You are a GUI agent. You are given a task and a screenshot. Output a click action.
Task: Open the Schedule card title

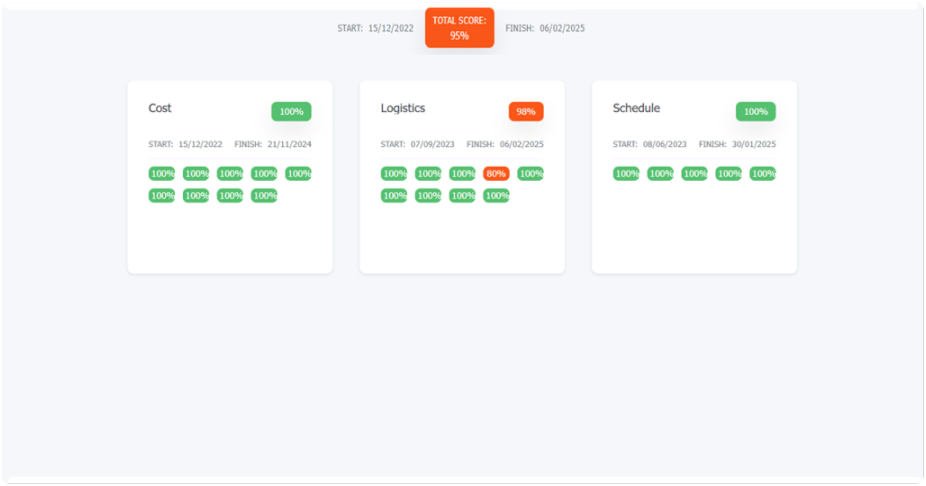[x=636, y=108]
